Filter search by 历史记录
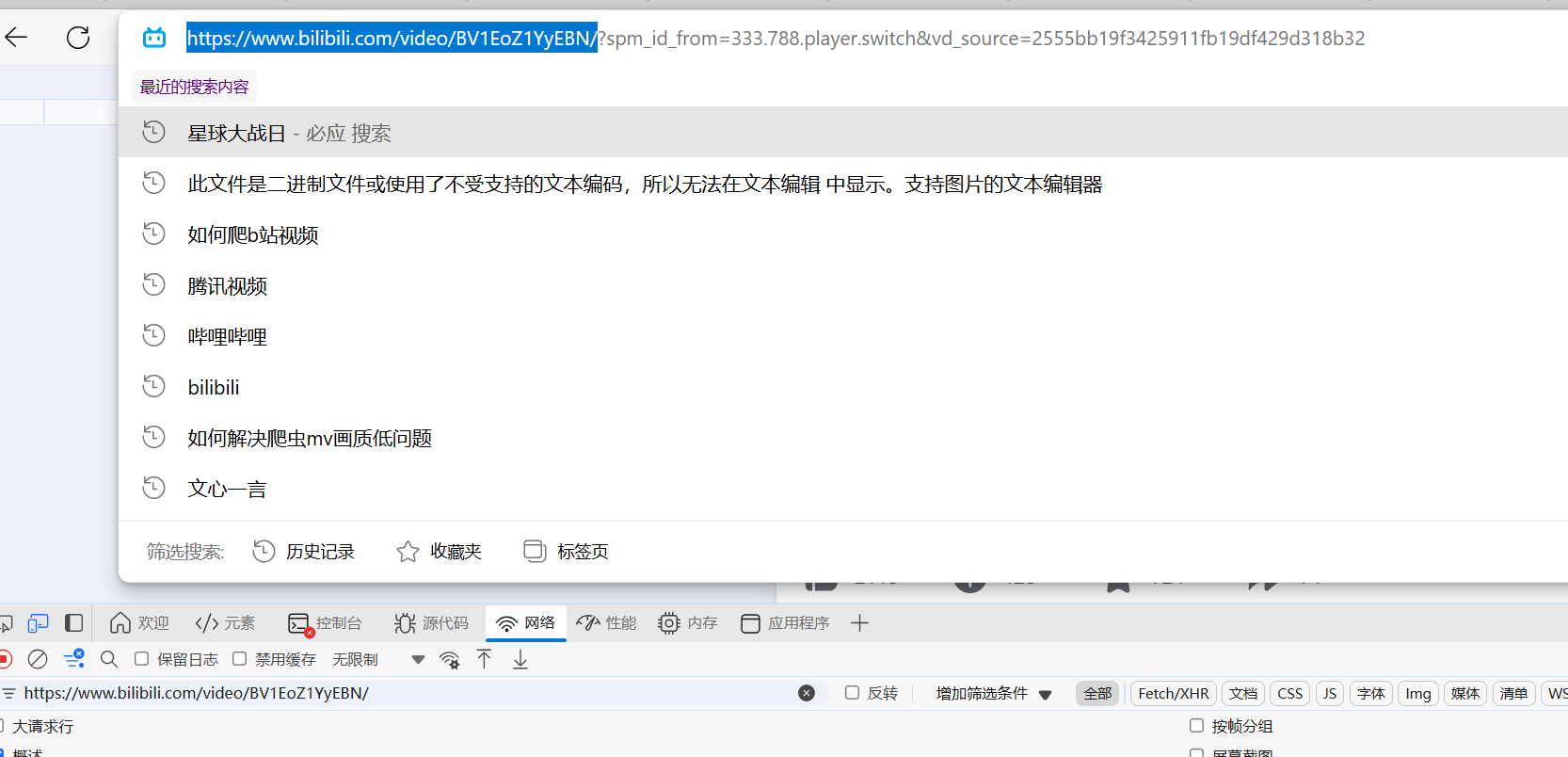1568x757 pixels. click(x=303, y=552)
